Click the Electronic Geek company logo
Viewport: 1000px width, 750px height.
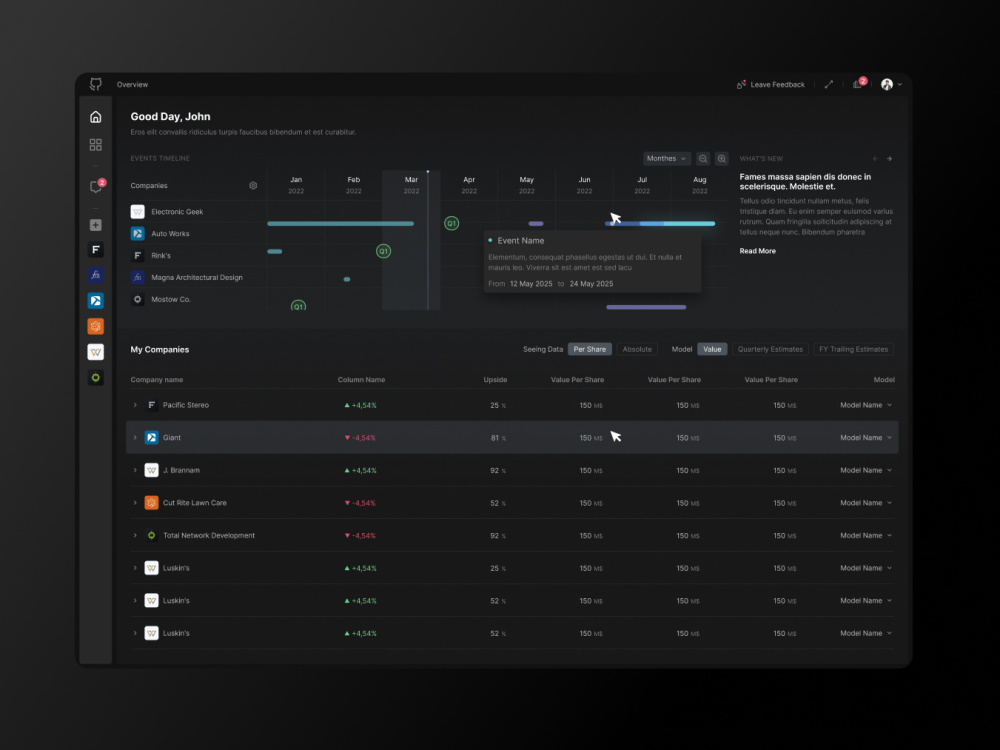click(137, 212)
